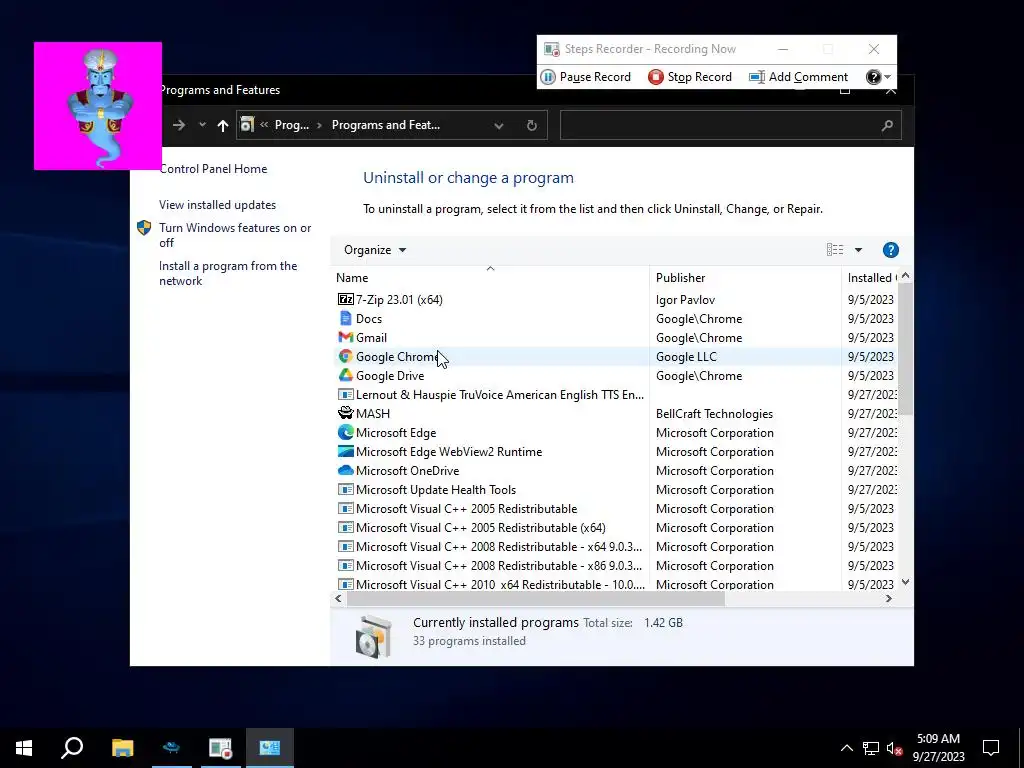Go up one level with the up arrow
The width and height of the screenshot is (1024, 768).
tap(223, 125)
